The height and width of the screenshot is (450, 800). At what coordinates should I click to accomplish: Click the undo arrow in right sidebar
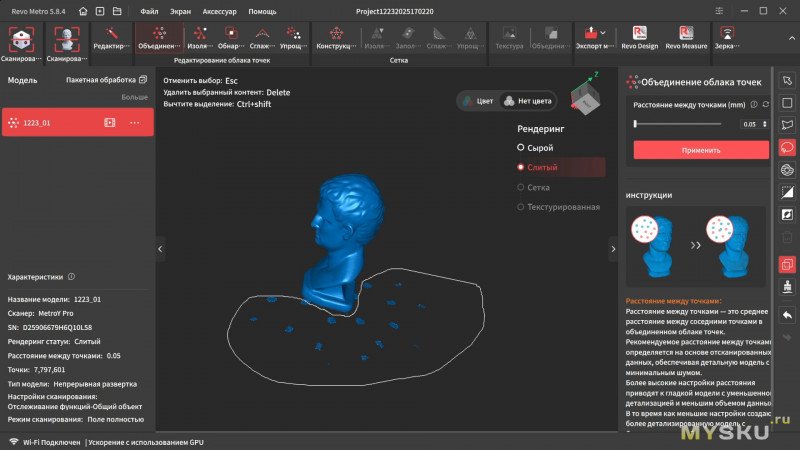coord(787,315)
